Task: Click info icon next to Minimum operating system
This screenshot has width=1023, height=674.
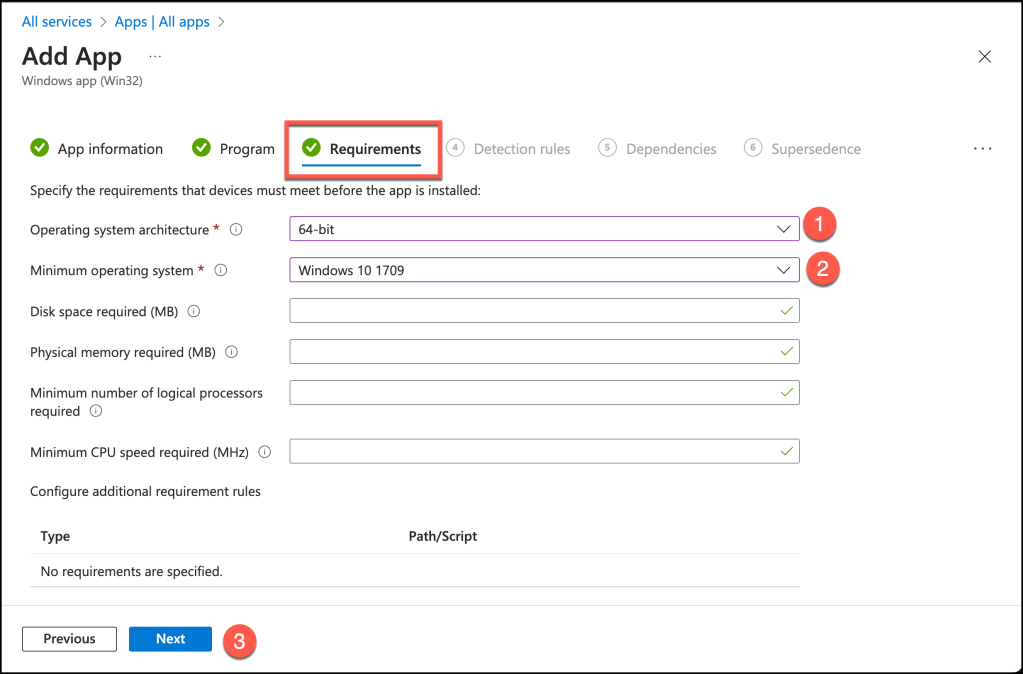Action: (x=221, y=271)
